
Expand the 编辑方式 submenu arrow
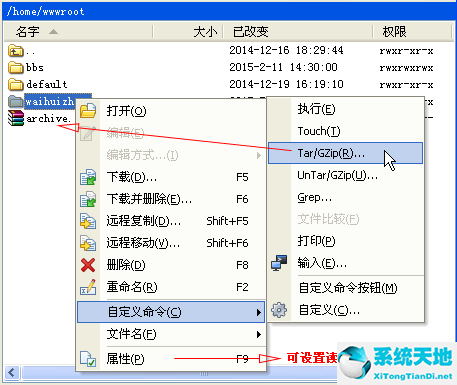click(x=259, y=155)
